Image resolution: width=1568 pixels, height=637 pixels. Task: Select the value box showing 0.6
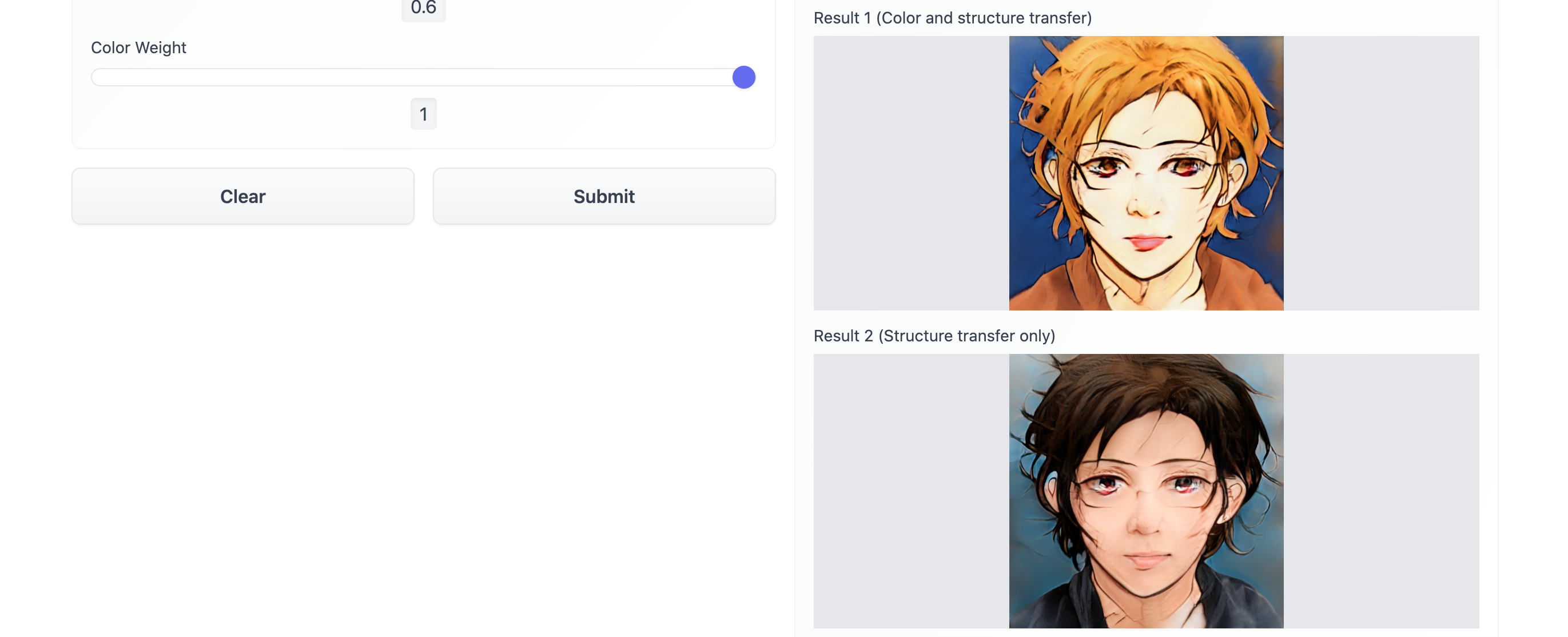click(x=423, y=9)
